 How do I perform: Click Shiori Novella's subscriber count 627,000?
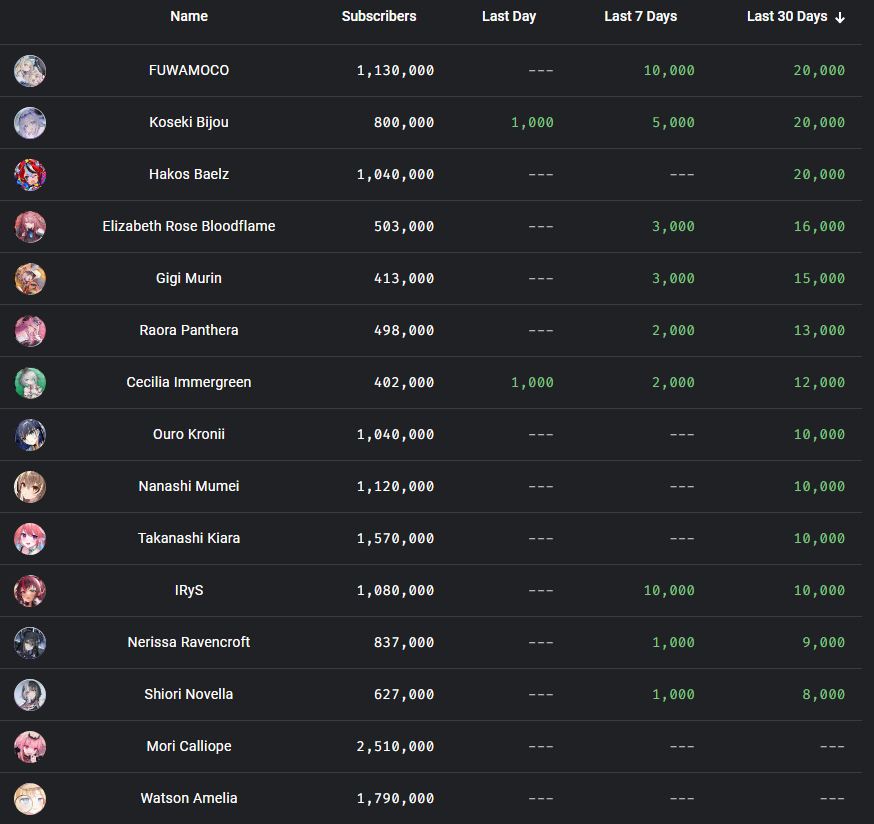click(x=395, y=695)
